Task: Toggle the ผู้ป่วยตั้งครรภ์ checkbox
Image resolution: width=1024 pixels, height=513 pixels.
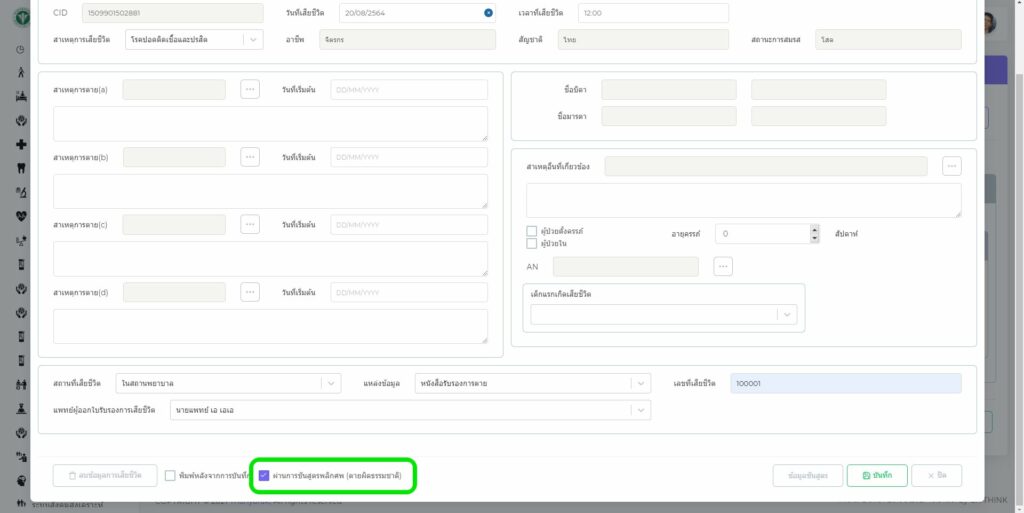Action: coord(532,232)
